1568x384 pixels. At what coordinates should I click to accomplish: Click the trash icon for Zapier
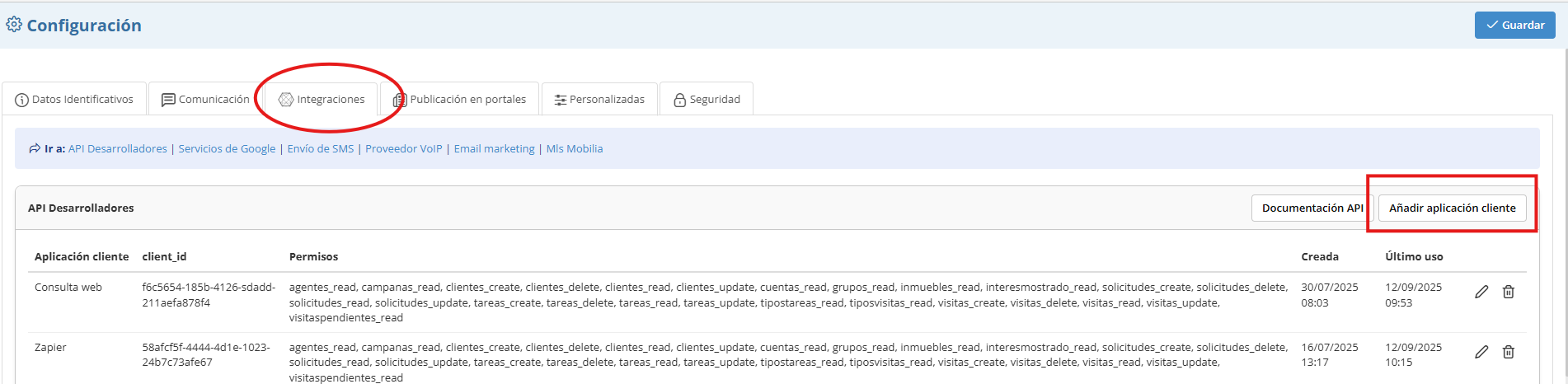click(x=1508, y=352)
